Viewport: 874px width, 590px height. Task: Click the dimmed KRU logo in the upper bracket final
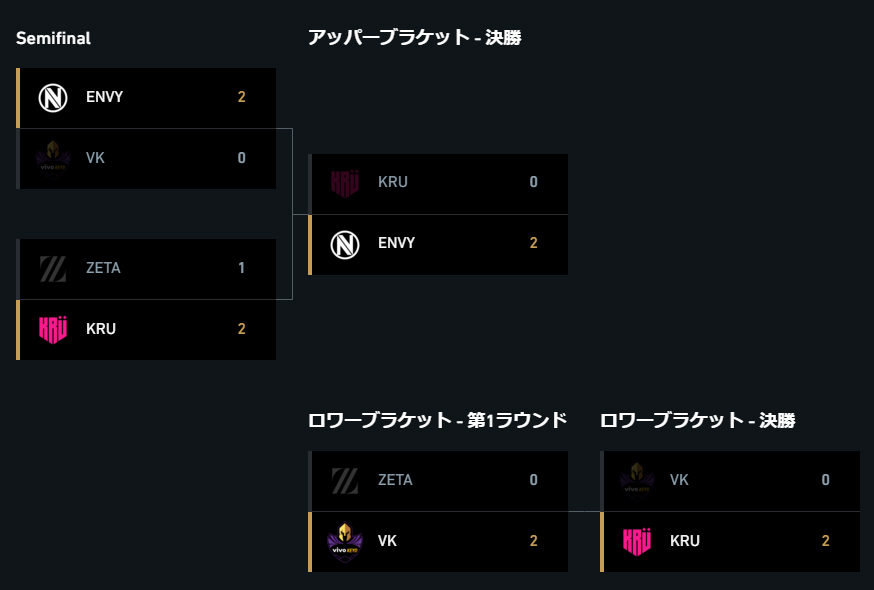click(345, 183)
